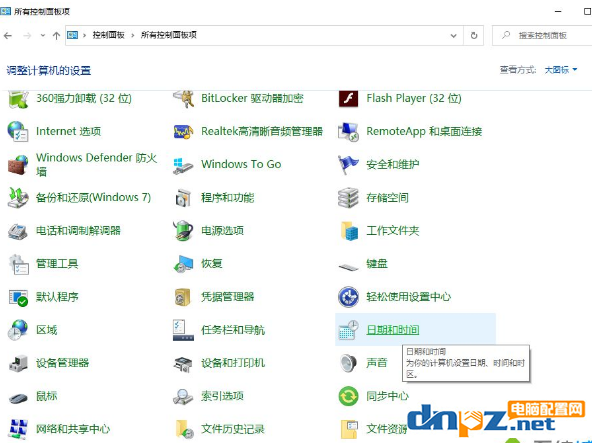Open the 日期和时间 link

pyautogui.click(x=393, y=330)
